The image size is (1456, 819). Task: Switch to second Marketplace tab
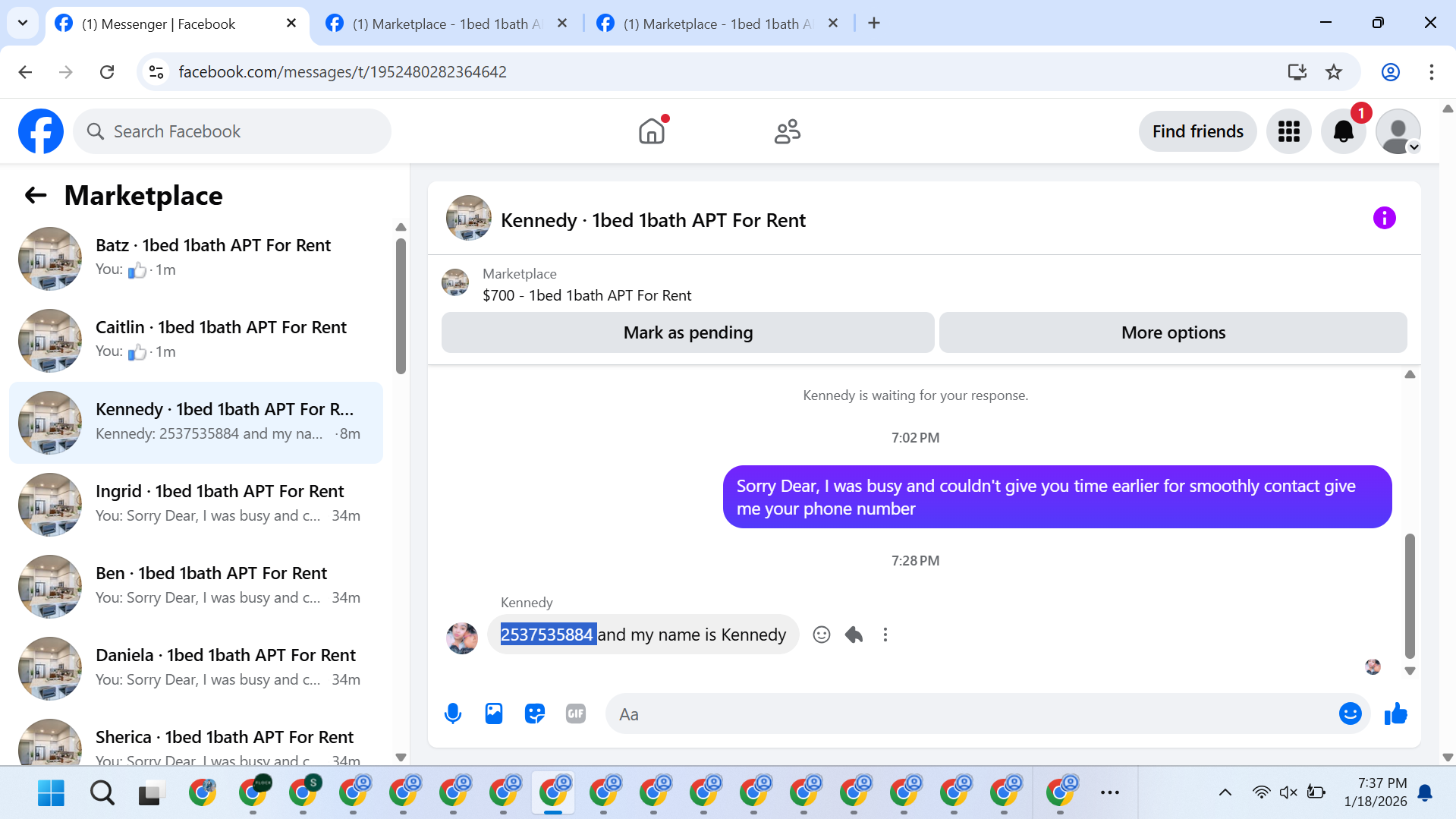point(448,24)
